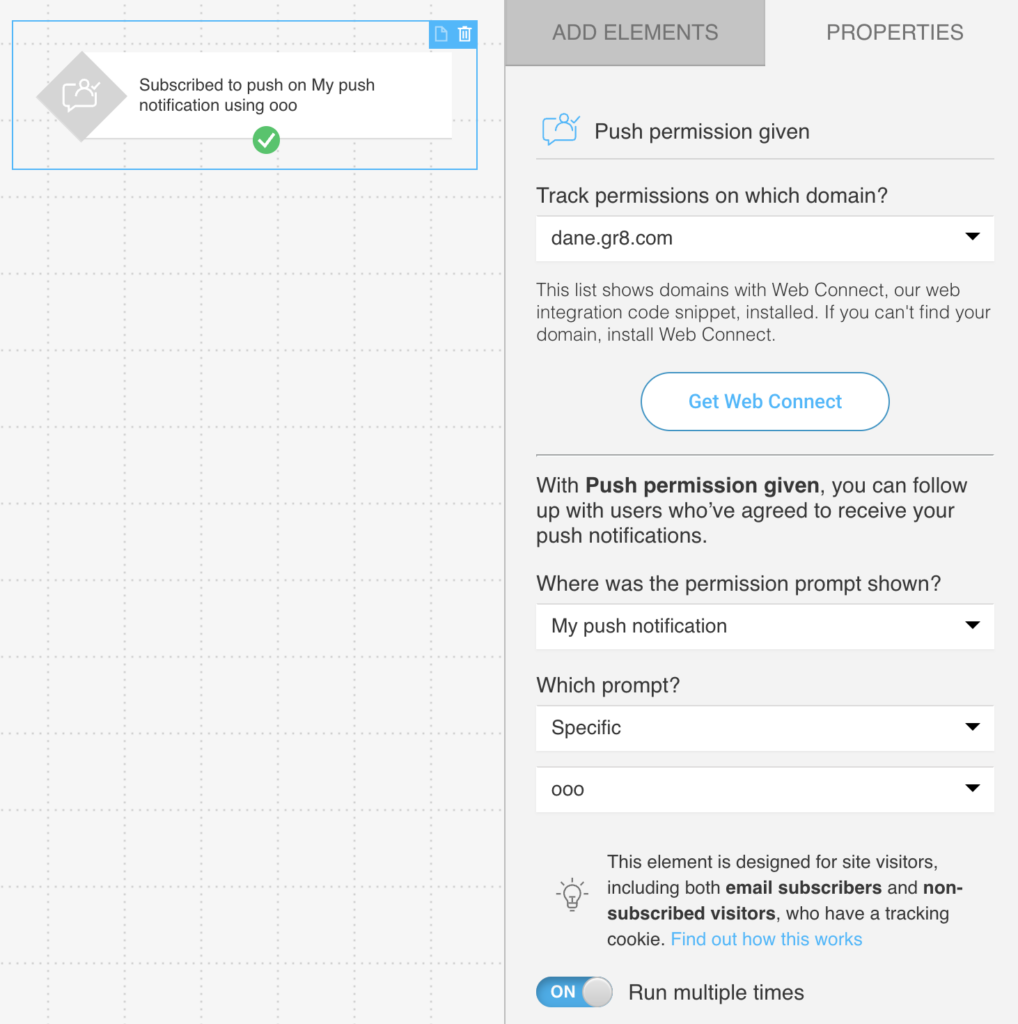Select the diamond push icon on the canvas element
The height and width of the screenshot is (1024, 1018).
(81, 95)
